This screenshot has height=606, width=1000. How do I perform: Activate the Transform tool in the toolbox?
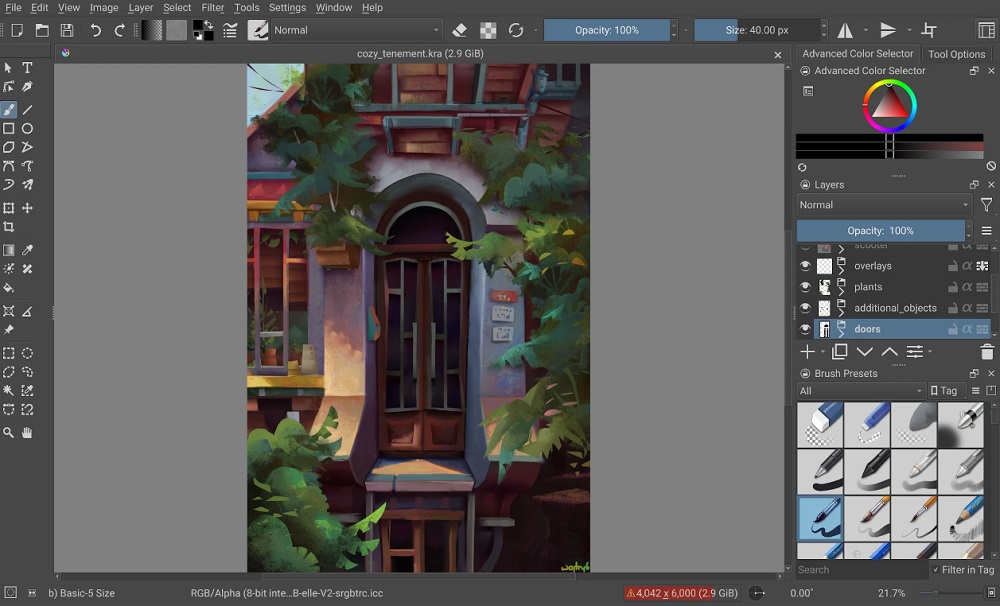8,207
